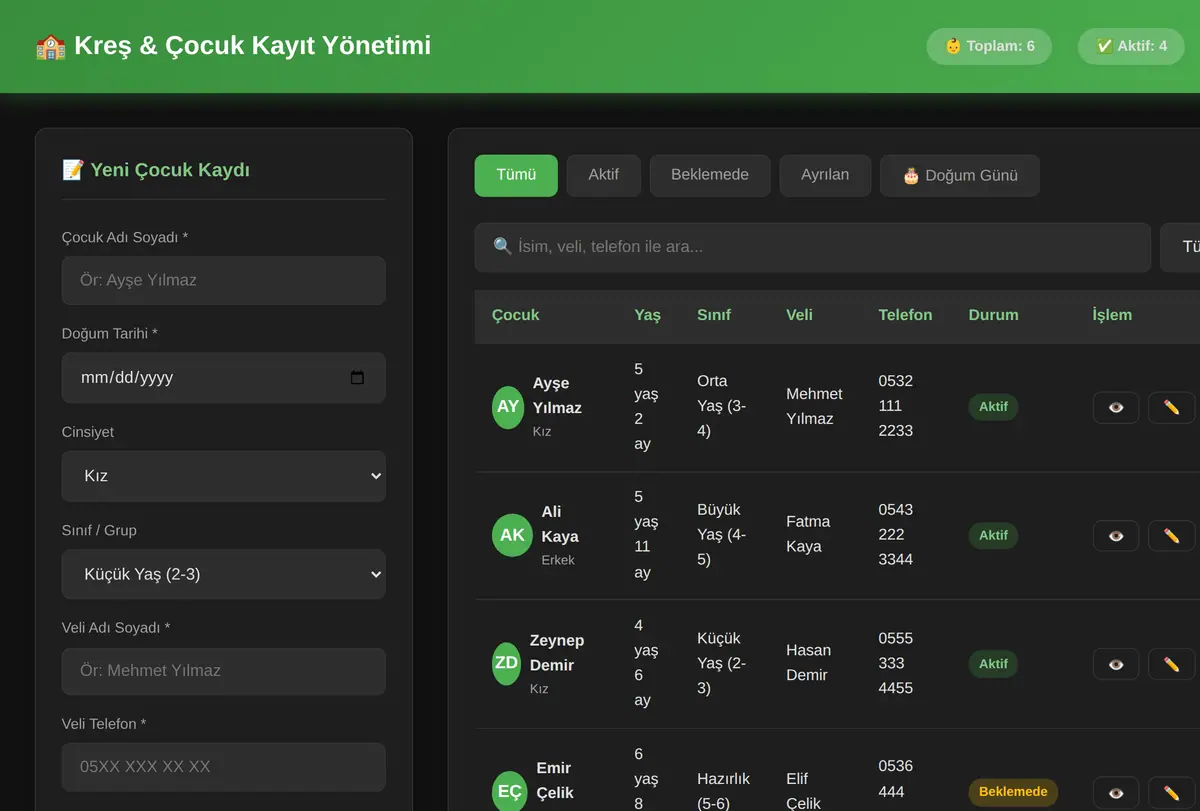Click the Beklemede status badge for Emir Çelik
Screen dimensions: 1200x811
pyautogui.click(x=1013, y=792)
